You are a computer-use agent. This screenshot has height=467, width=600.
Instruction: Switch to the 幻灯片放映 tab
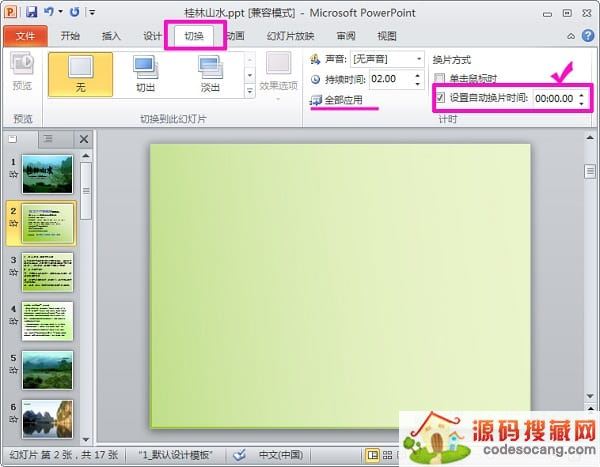pyautogui.click(x=290, y=36)
